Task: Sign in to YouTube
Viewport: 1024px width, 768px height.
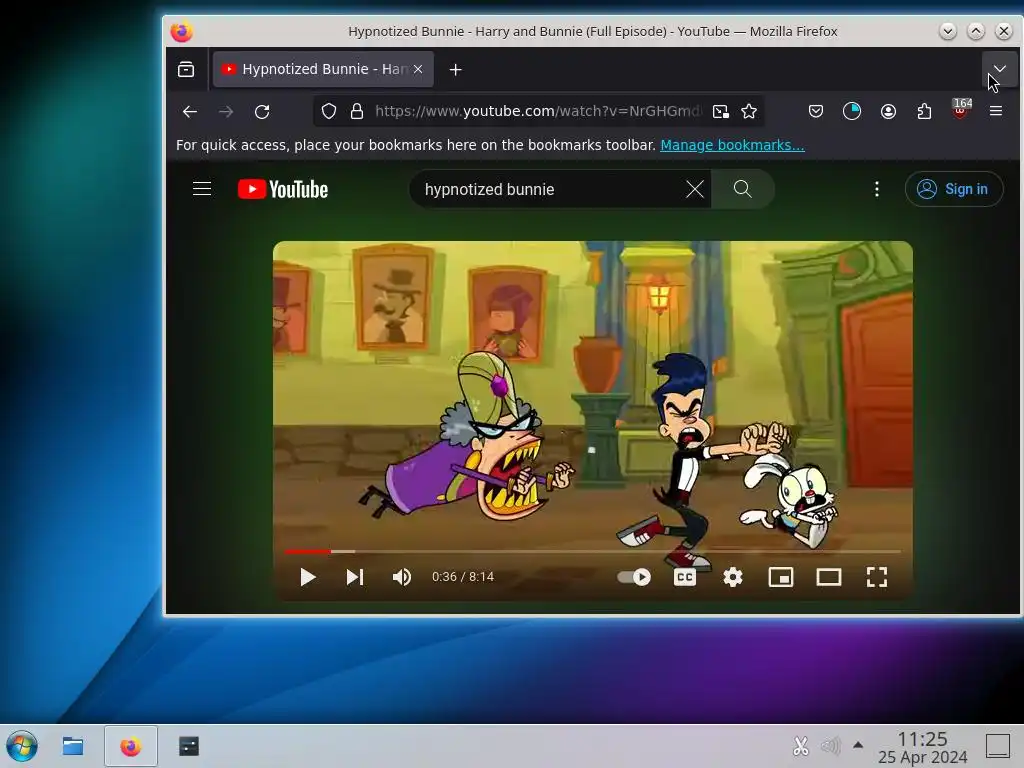Action: click(953, 189)
